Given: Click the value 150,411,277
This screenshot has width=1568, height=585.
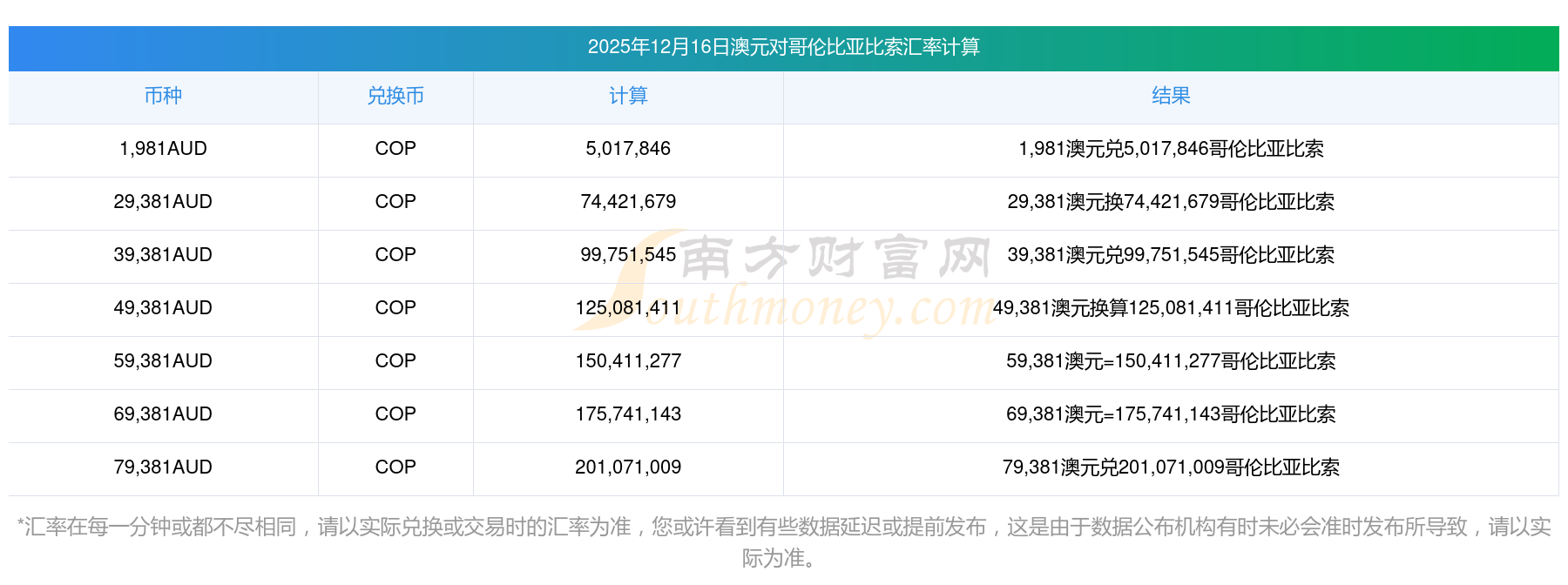Looking at the screenshot, I should coord(628,361).
